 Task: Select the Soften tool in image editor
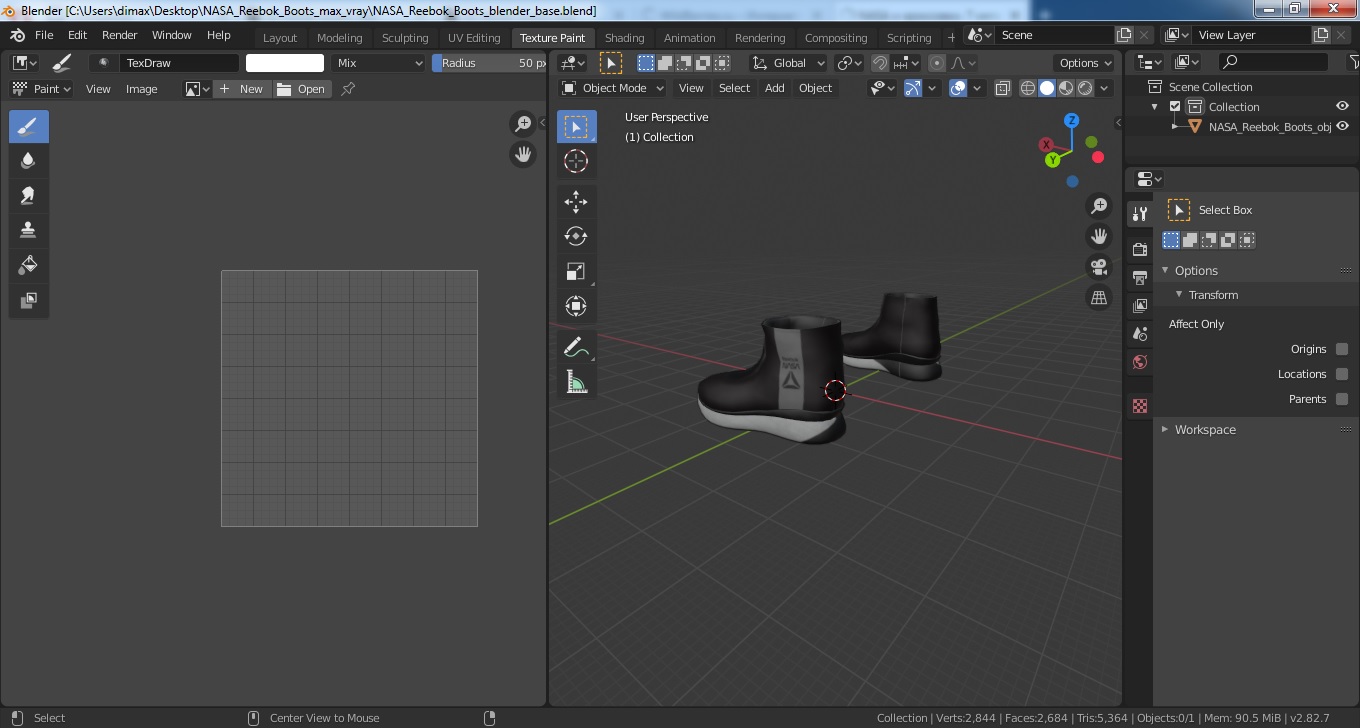tap(28, 160)
